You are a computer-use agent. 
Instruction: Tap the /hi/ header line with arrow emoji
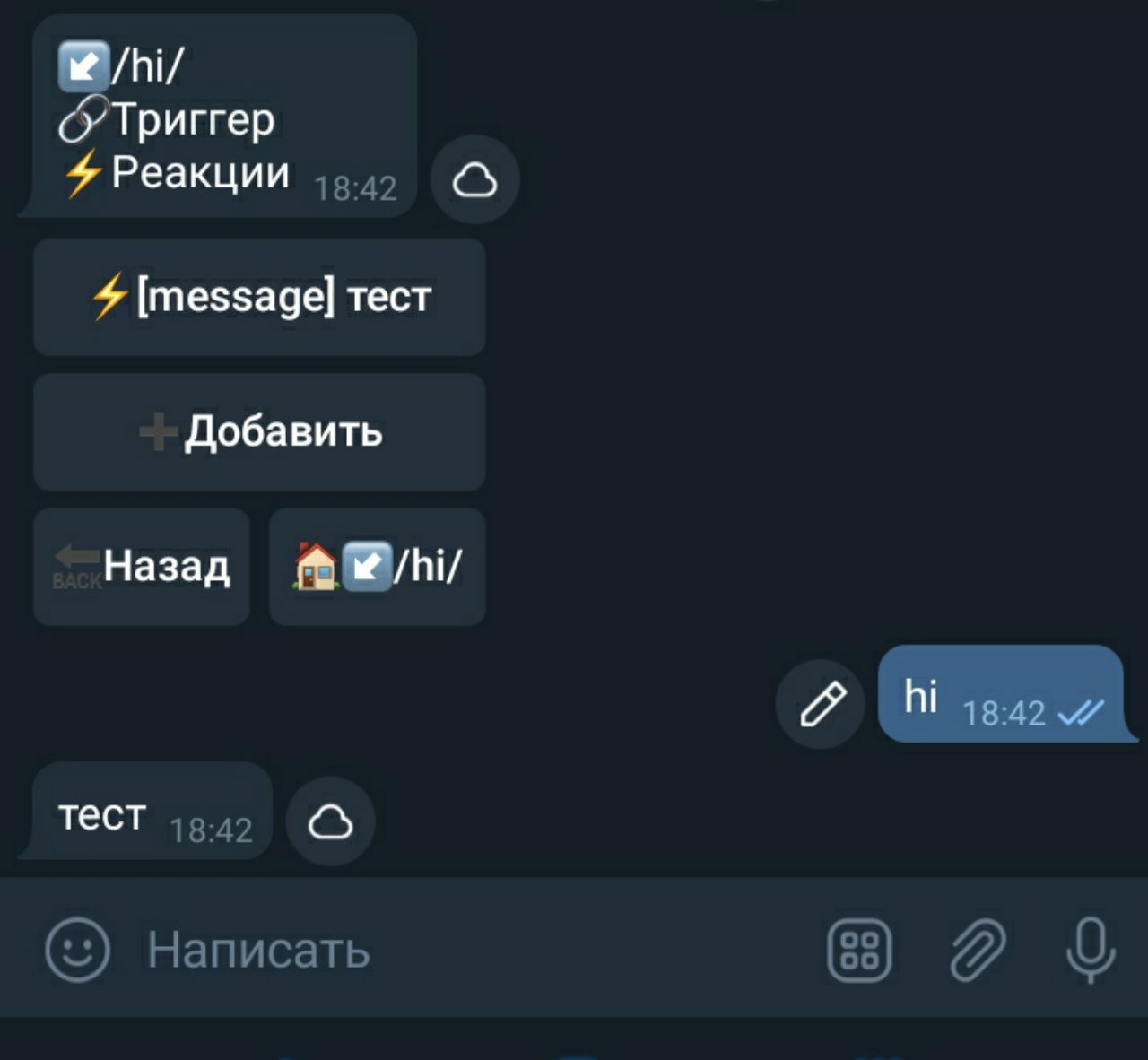coord(121,65)
